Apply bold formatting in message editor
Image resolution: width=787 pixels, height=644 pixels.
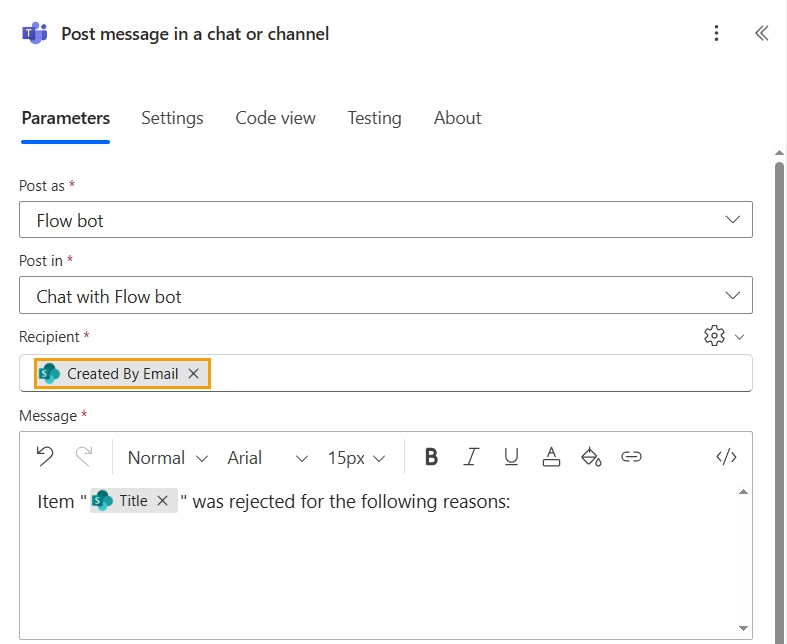[431, 457]
